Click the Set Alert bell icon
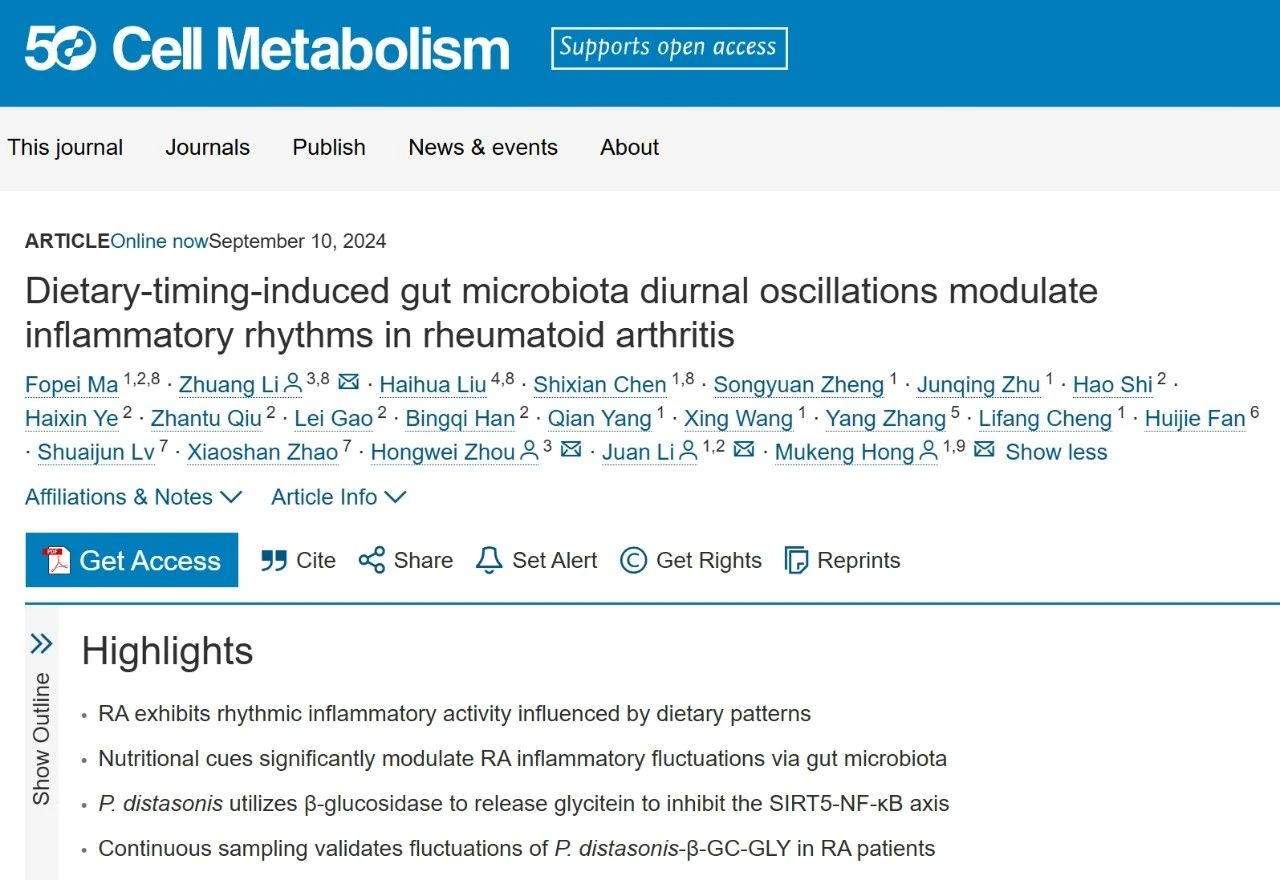1280x880 pixels. [x=489, y=560]
